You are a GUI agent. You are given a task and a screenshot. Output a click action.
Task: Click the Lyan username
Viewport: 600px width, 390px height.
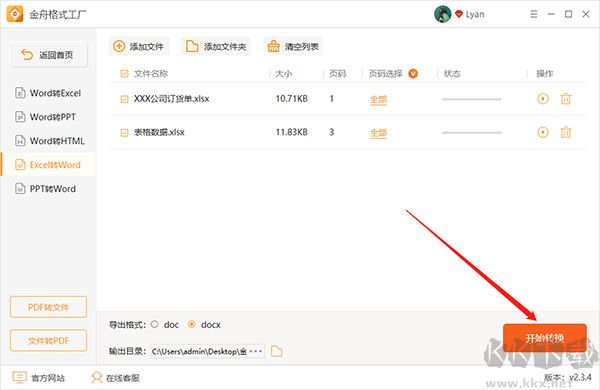tap(475, 15)
